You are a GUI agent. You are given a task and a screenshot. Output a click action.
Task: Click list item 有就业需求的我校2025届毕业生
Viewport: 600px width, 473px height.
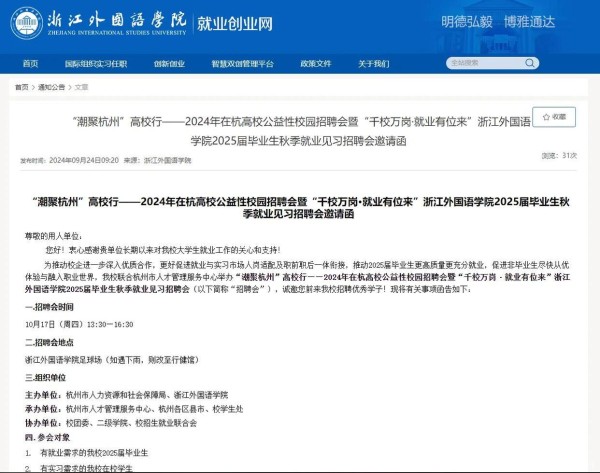(94, 453)
